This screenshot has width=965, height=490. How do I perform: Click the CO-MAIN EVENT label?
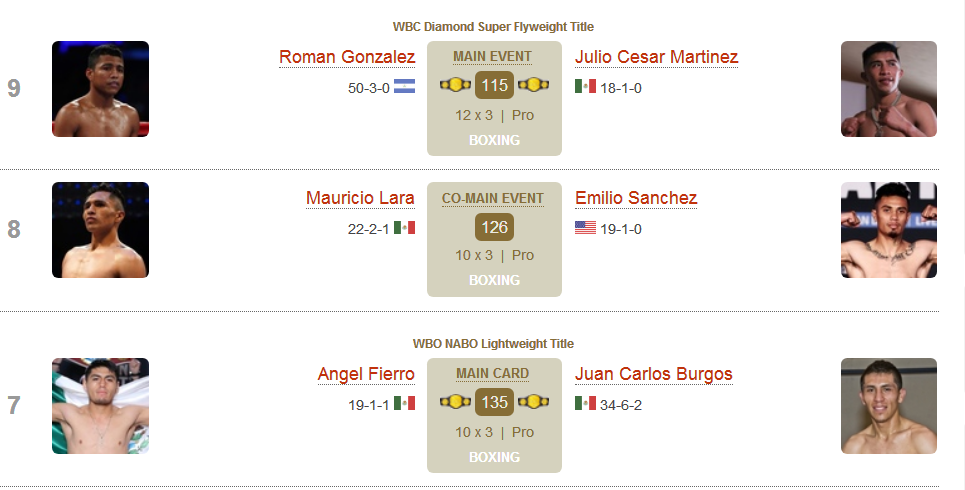click(x=493, y=198)
